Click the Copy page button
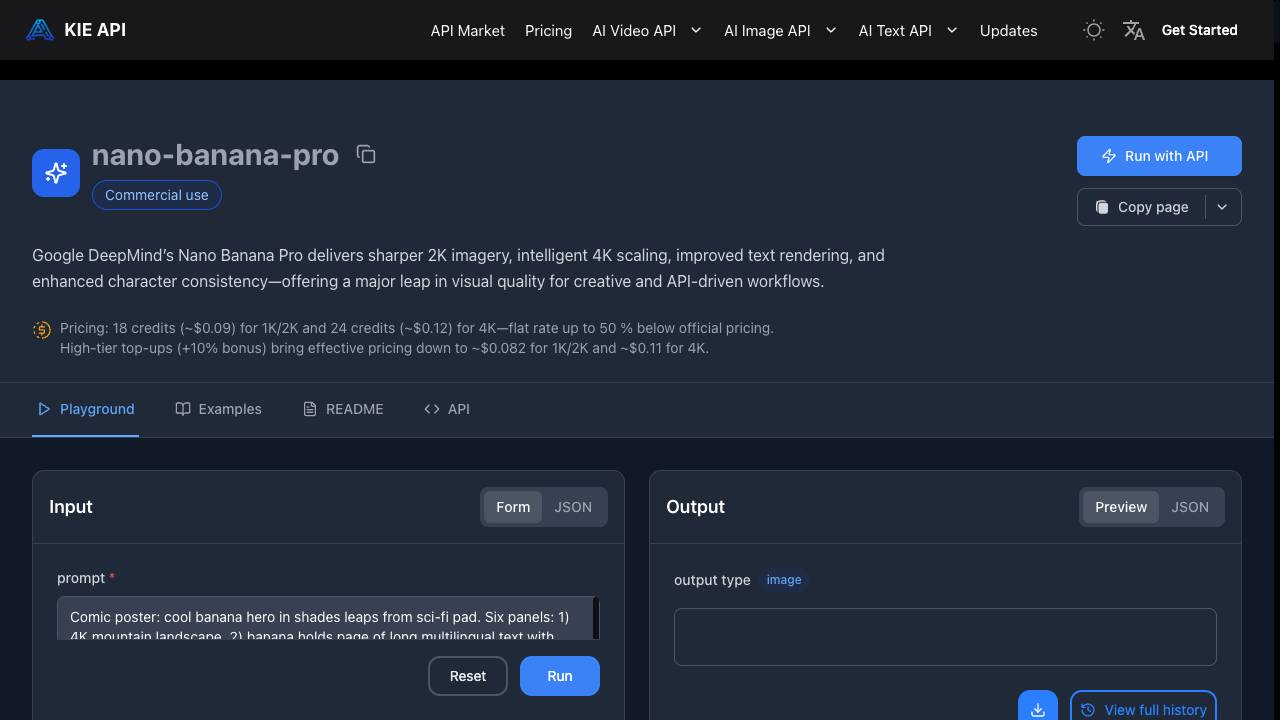The width and height of the screenshot is (1280, 720). (1141, 207)
